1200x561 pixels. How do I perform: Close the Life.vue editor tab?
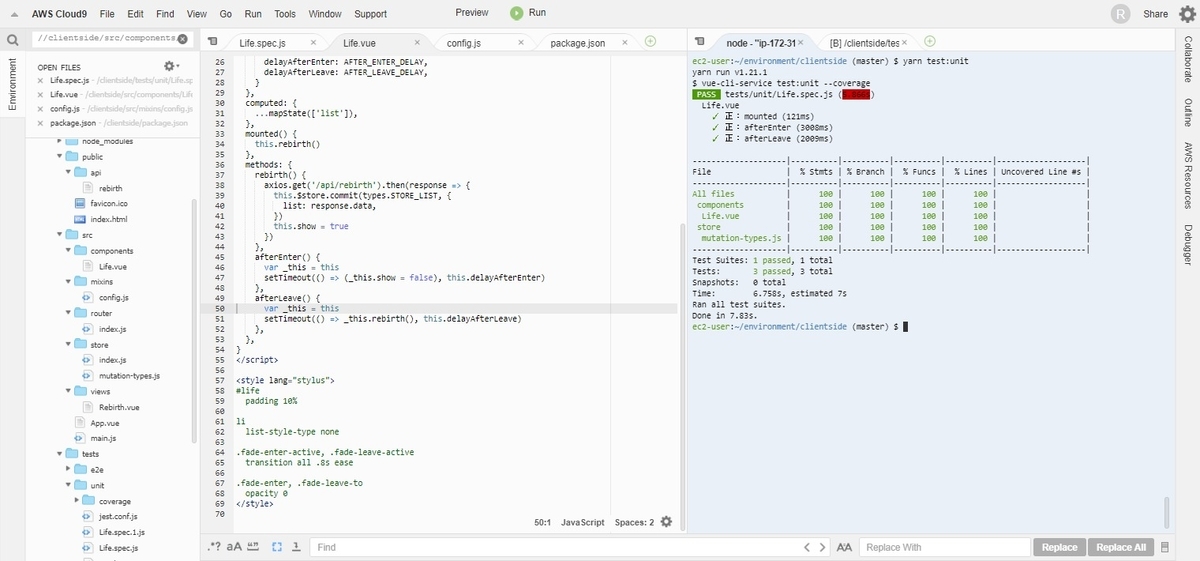coord(418,43)
